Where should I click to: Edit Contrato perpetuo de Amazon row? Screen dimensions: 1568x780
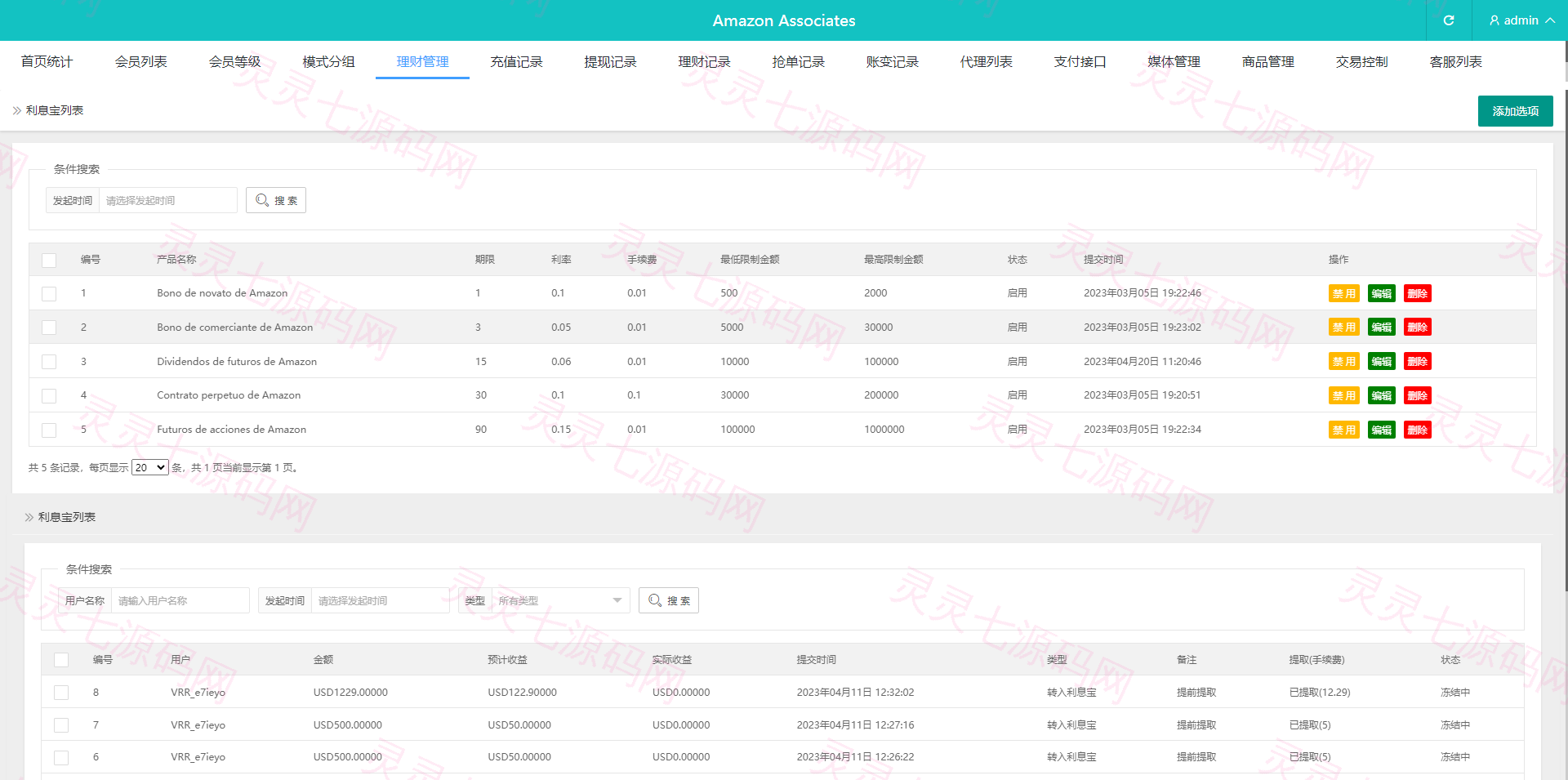pyautogui.click(x=1382, y=395)
